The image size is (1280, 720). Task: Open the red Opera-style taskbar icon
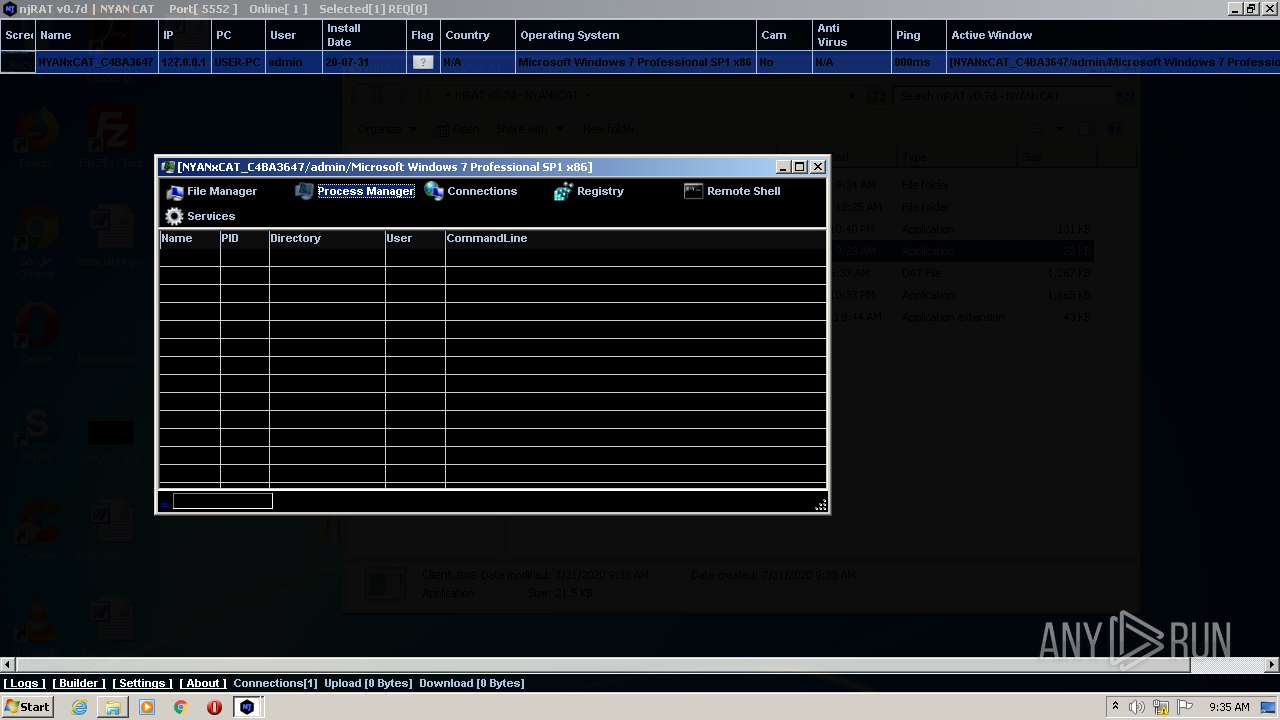[x=214, y=707]
